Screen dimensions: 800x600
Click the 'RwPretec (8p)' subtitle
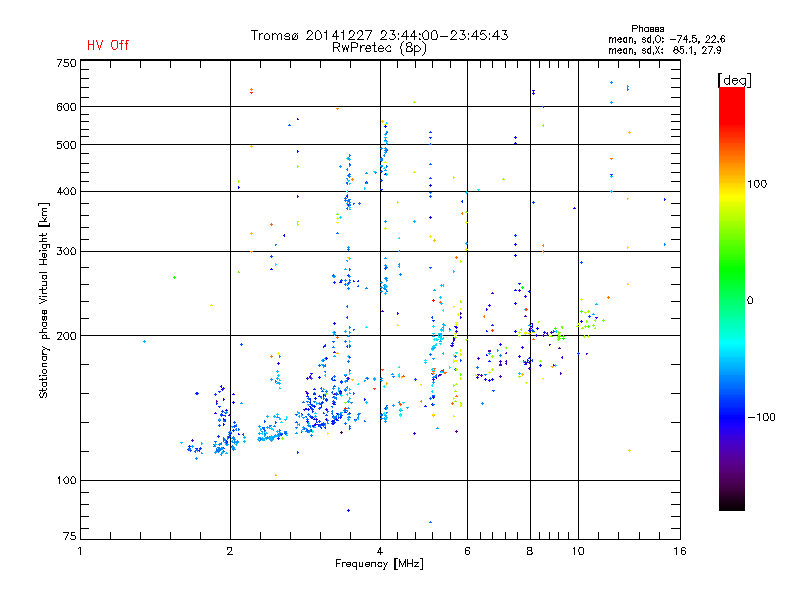tap(379, 48)
